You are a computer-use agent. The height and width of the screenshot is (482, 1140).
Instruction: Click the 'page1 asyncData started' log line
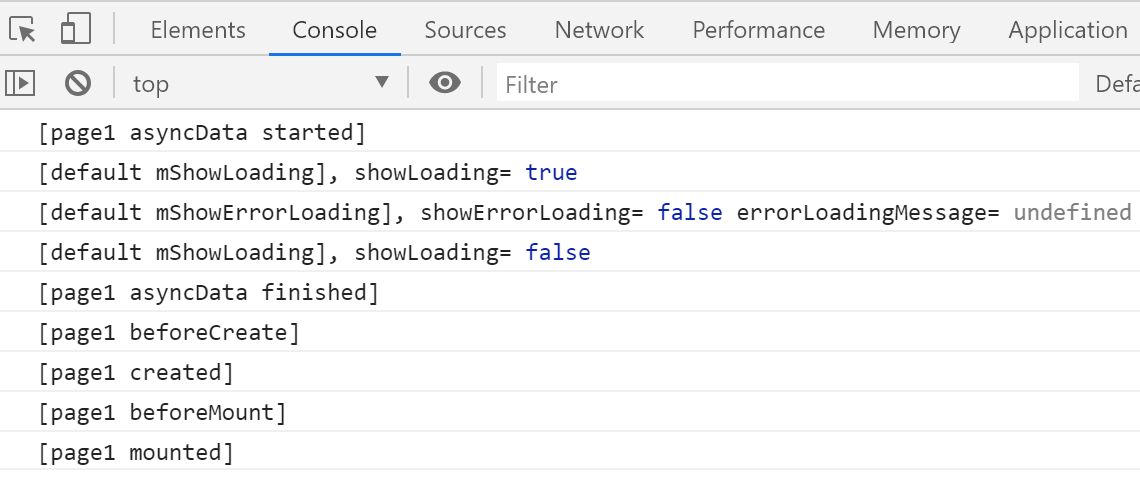coord(202,132)
